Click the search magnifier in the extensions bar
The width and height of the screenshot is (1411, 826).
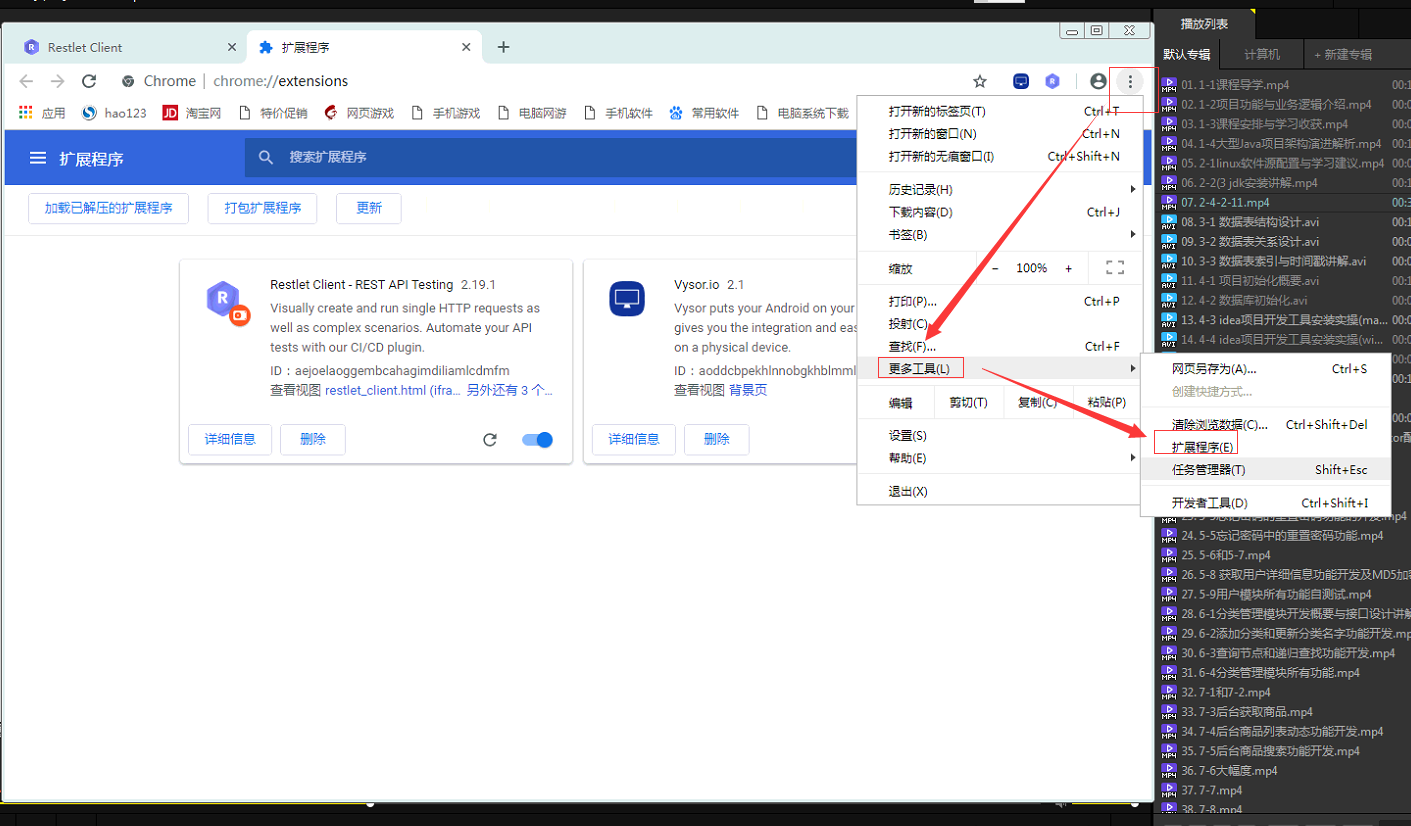[266, 157]
